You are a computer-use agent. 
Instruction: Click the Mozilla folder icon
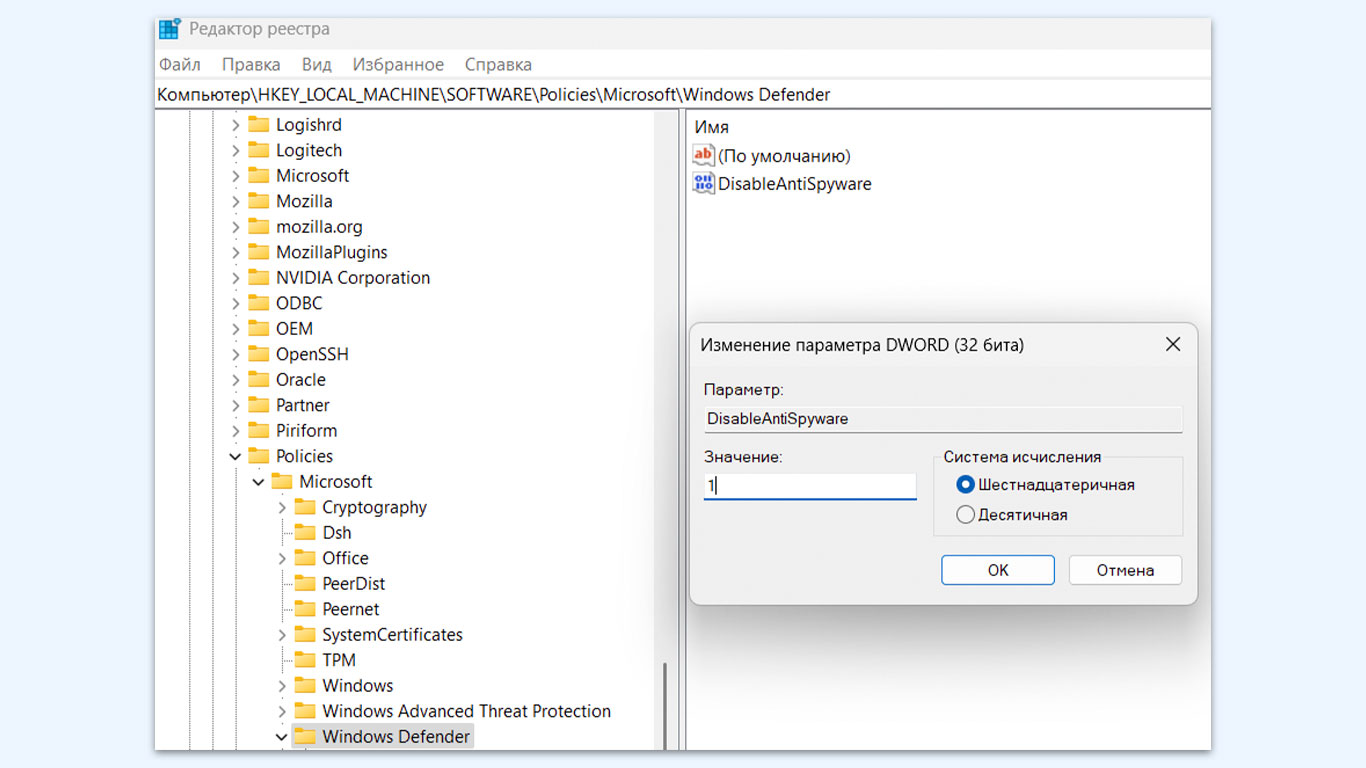point(259,201)
